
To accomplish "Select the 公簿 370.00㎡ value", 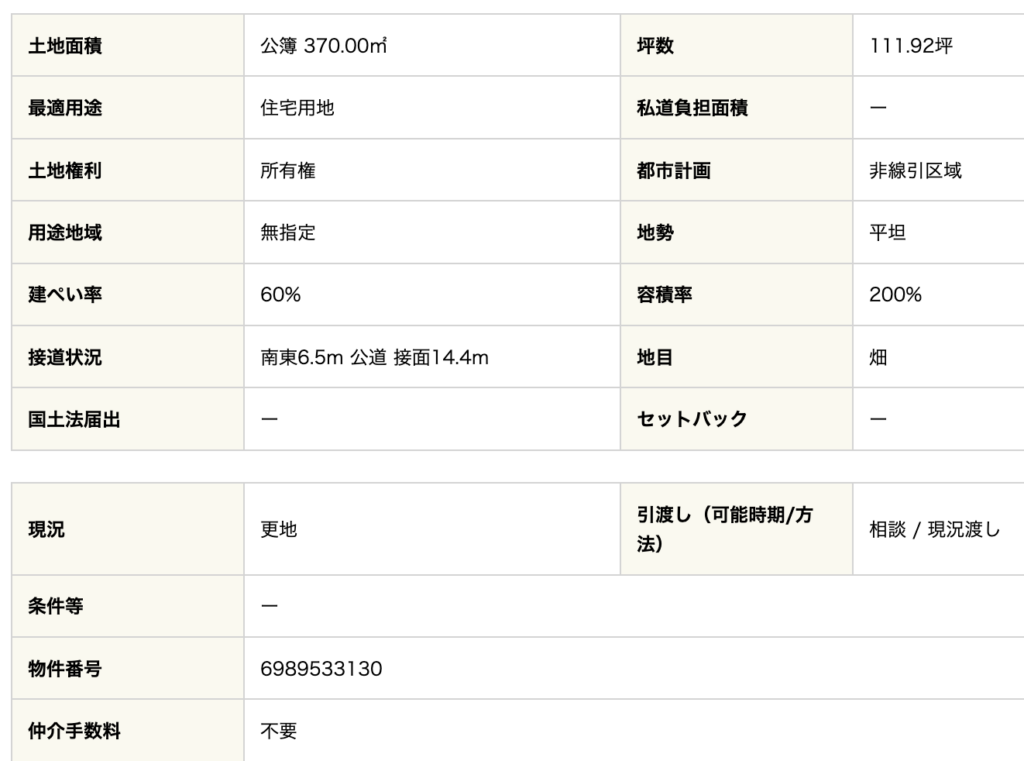I will [x=323, y=46].
